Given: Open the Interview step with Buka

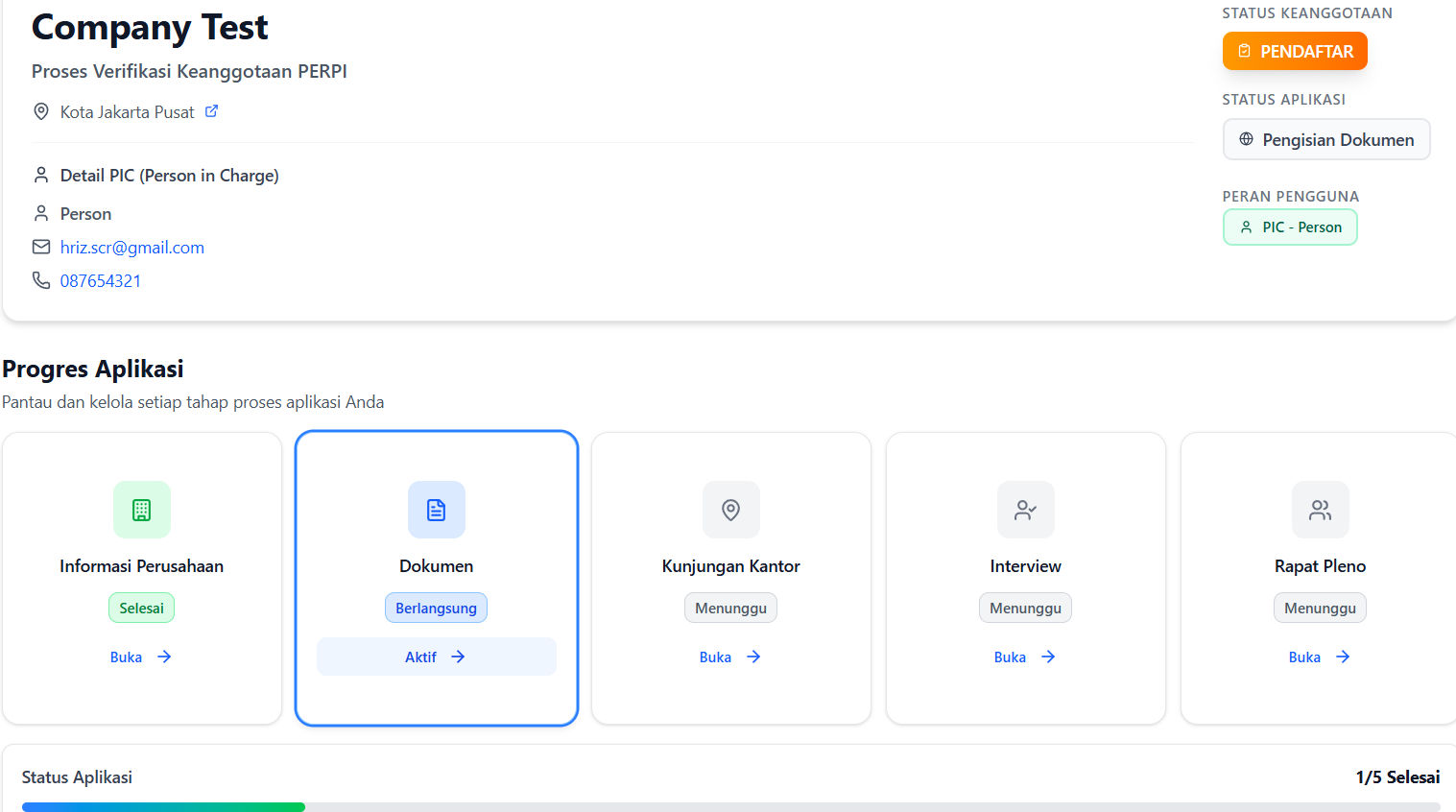Looking at the screenshot, I should coord(1024,657).
